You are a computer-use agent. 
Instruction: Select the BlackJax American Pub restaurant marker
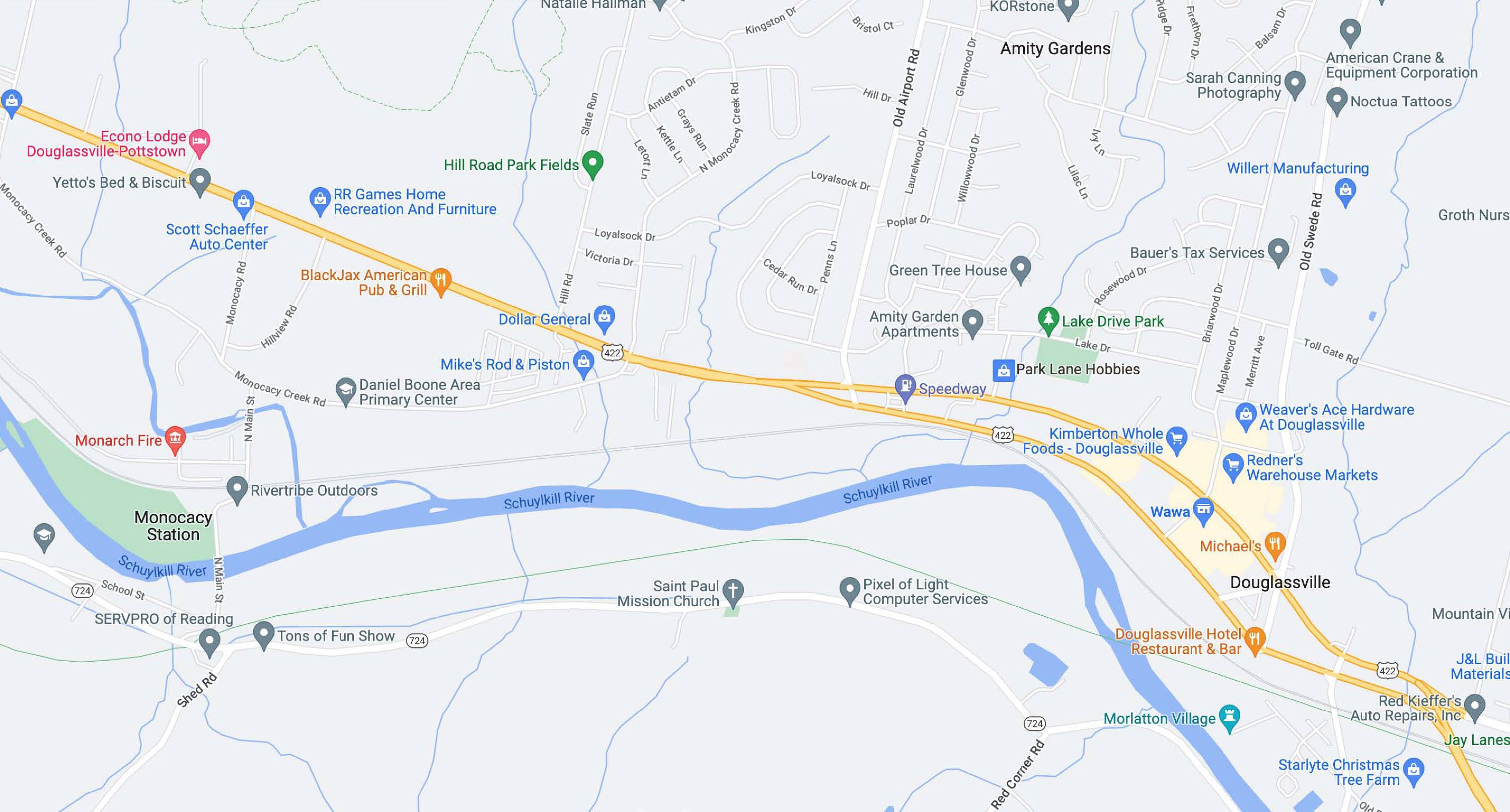tap(441, 282)
